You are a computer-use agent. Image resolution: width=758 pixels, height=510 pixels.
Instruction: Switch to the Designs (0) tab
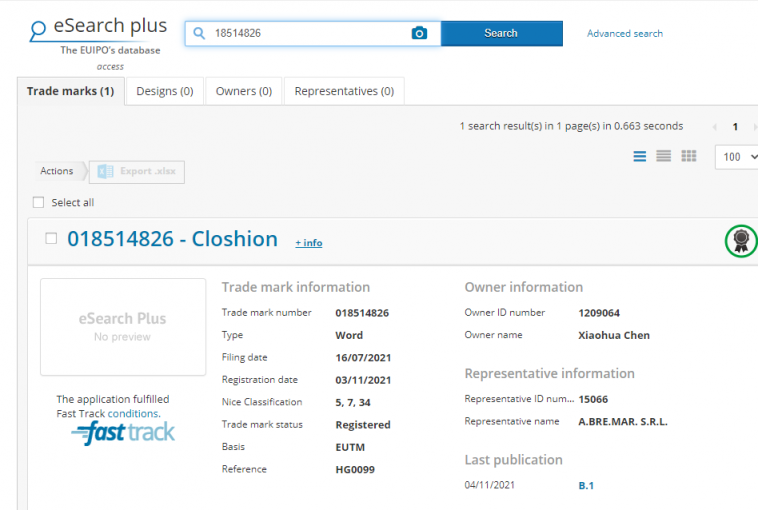164,91
